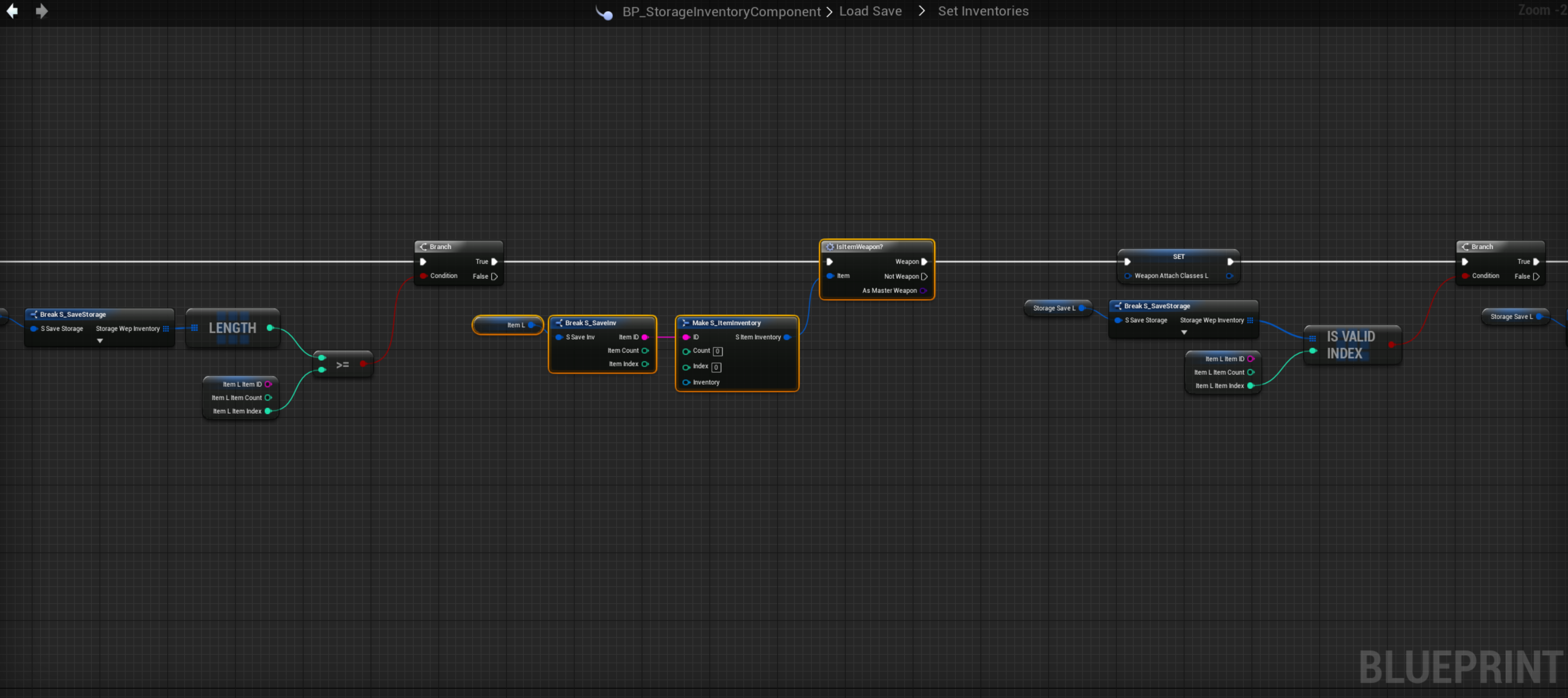Click the Make S_ItemInventory node icon
This screenshot has height=698, width=1568.
[x=685, y=323]
